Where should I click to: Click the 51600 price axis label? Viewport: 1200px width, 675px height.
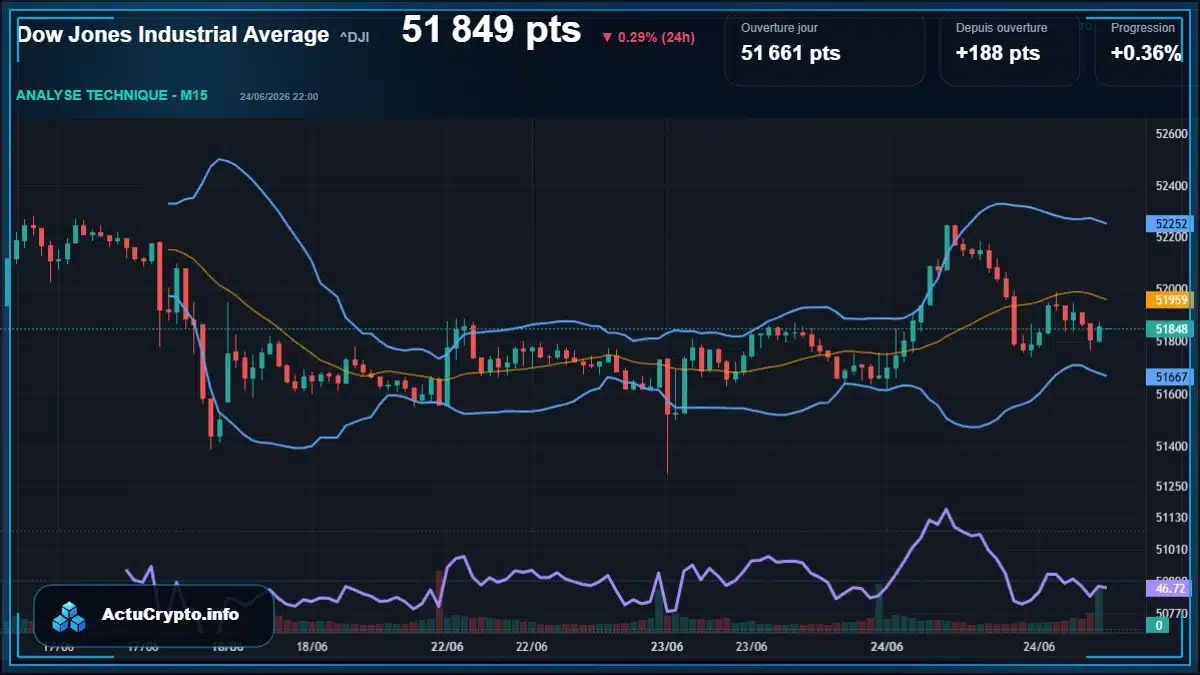pyautogui.click(x=1170, y=394)
